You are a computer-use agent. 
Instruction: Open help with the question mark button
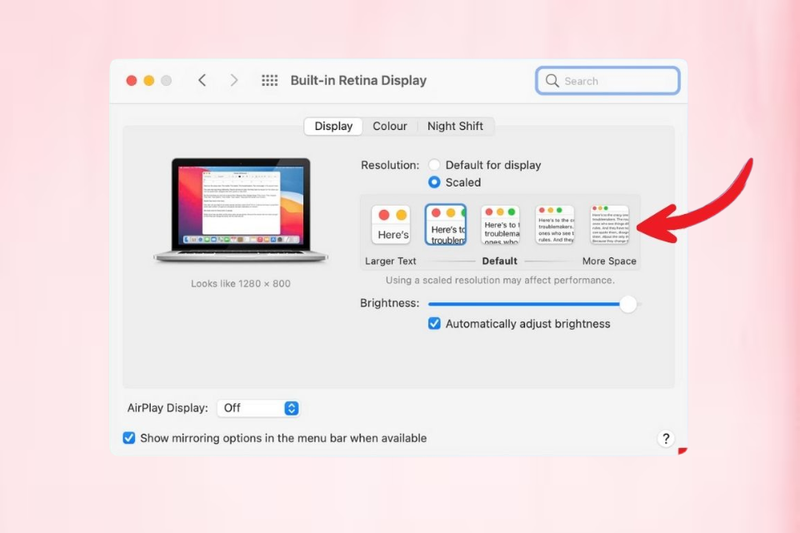(x=665, y=439)
